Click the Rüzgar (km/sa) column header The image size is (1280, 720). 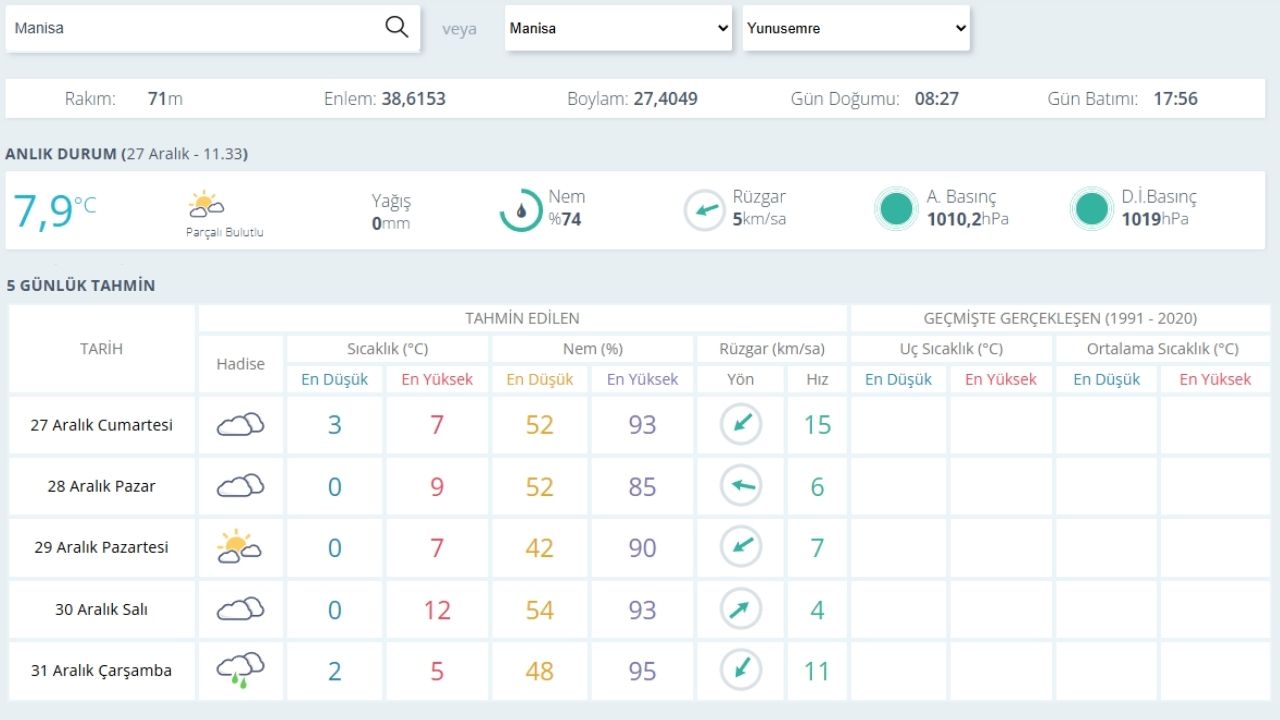coord(772,349)
